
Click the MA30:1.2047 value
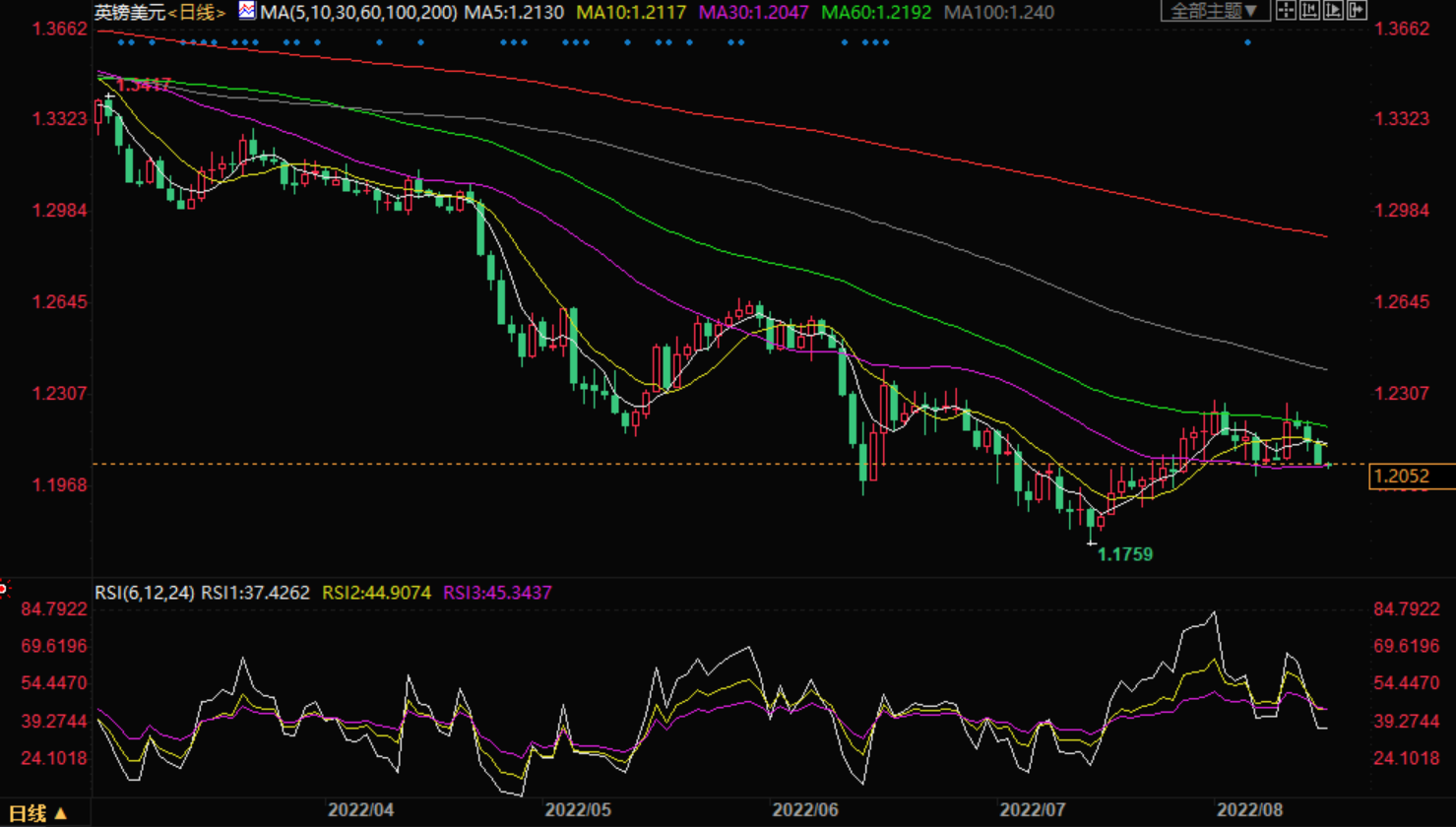(x=753, y=13)
